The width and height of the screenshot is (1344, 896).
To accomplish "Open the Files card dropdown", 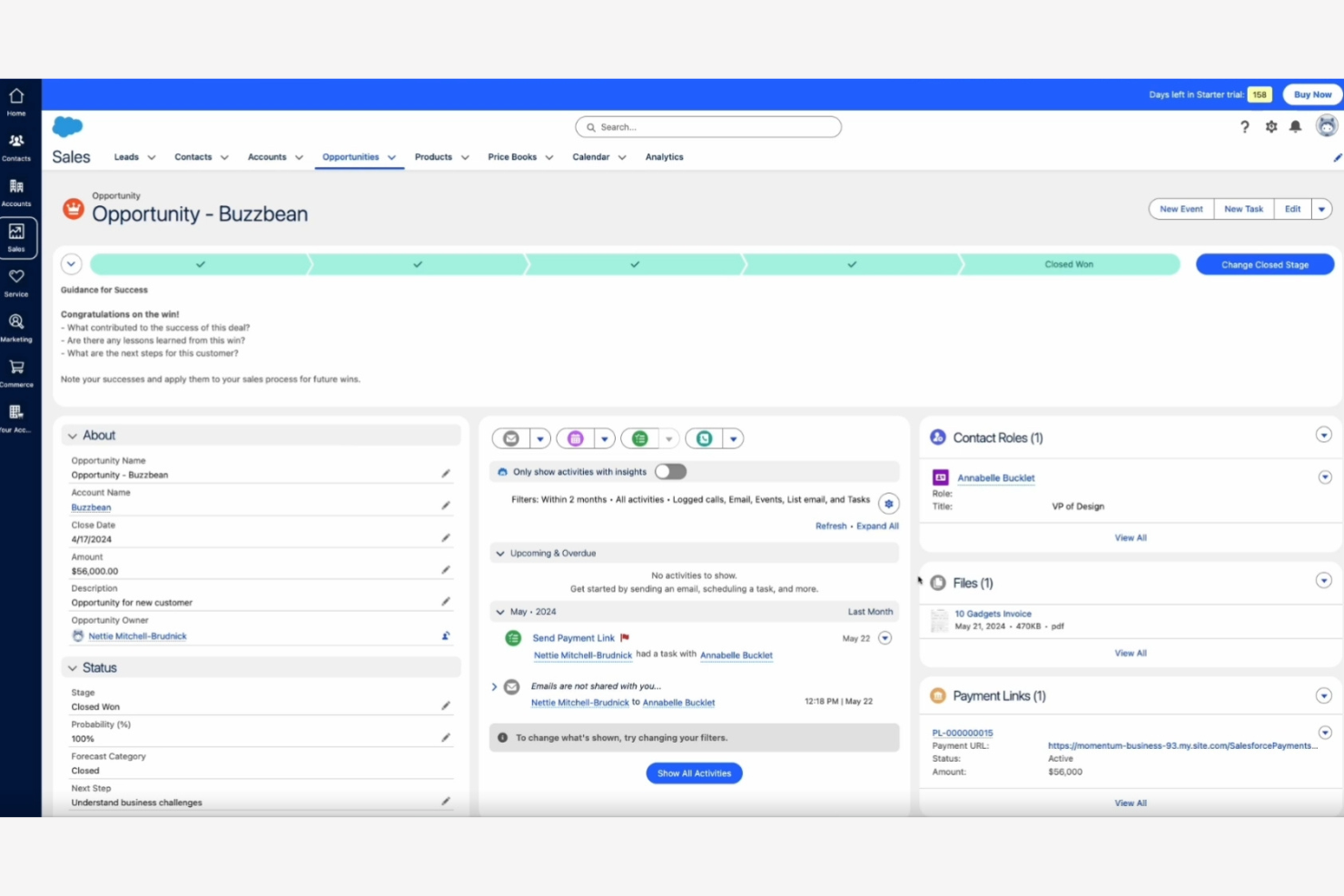I will point(1324,580).
